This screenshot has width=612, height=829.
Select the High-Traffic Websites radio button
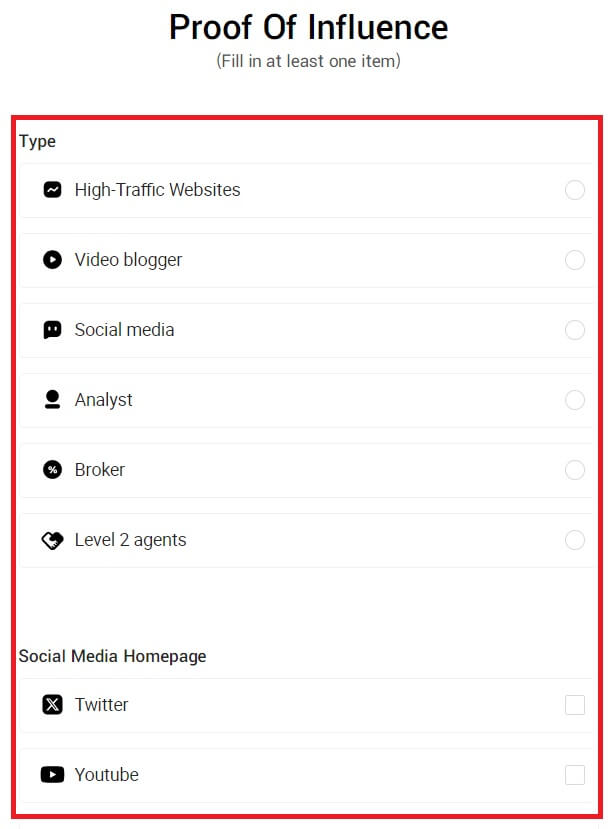point(575,190)
